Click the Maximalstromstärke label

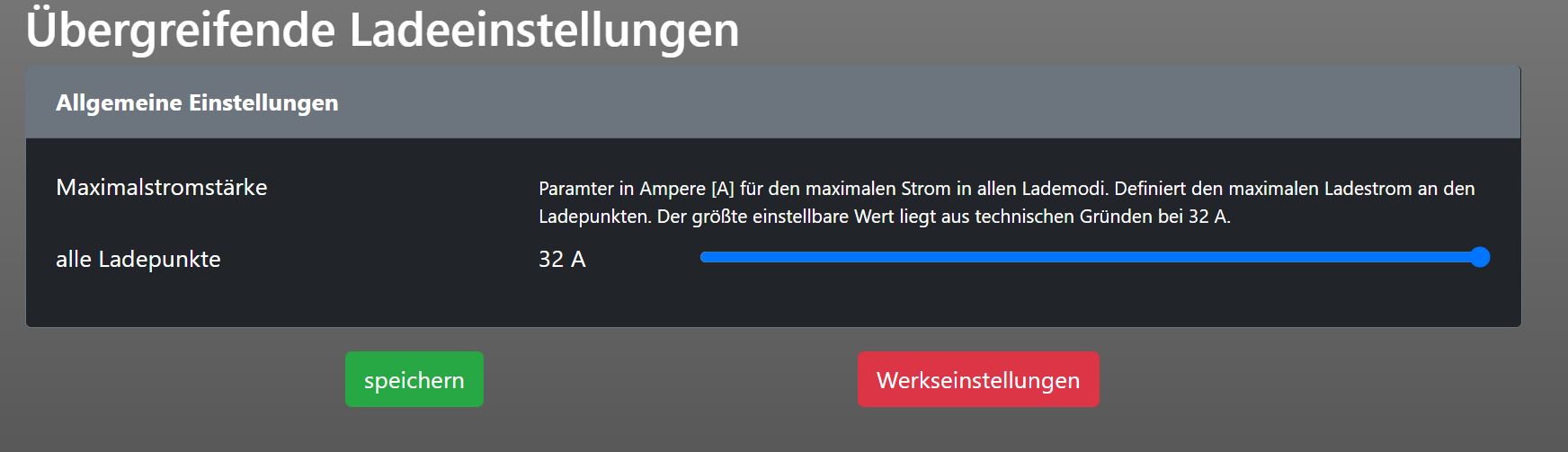(x=162, y=188)
